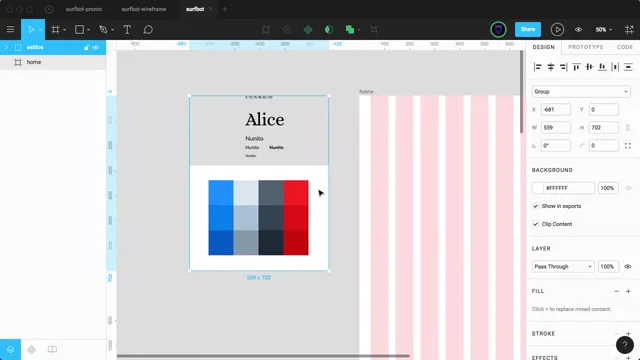
Task: Click the background hex value field
Action: point(569,188)
